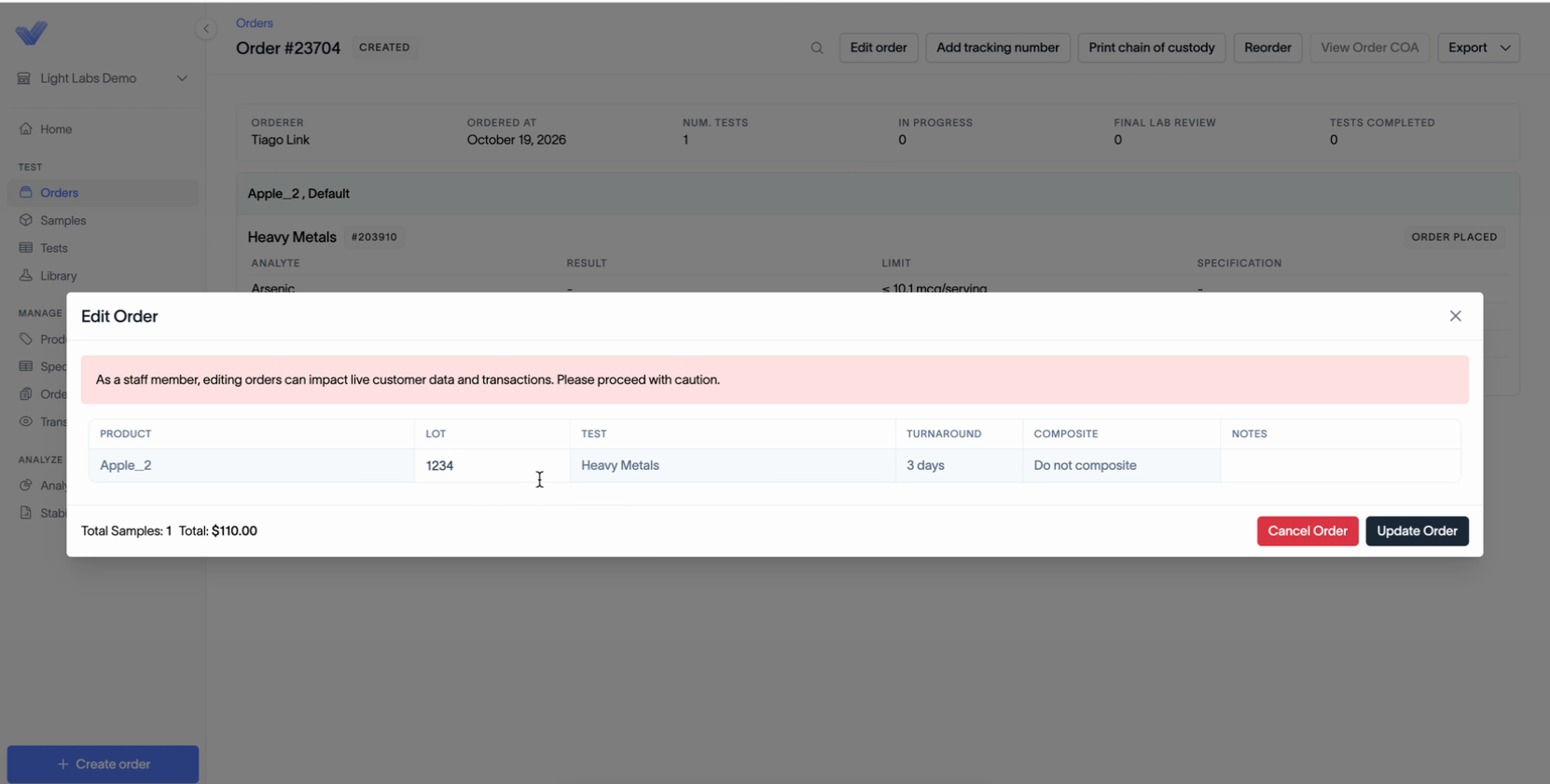Click the ORDER PLACED status badge

[1454, 237]
